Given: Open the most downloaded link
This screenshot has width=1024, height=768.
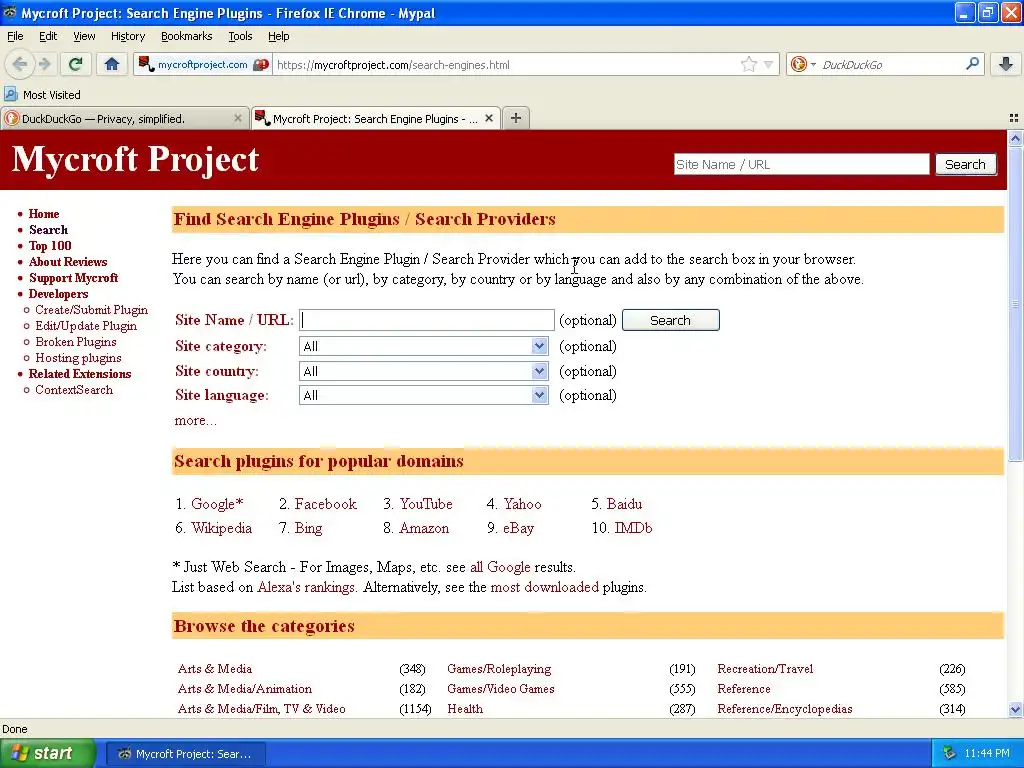Looking at the screenshot, I should click(545, 587).
